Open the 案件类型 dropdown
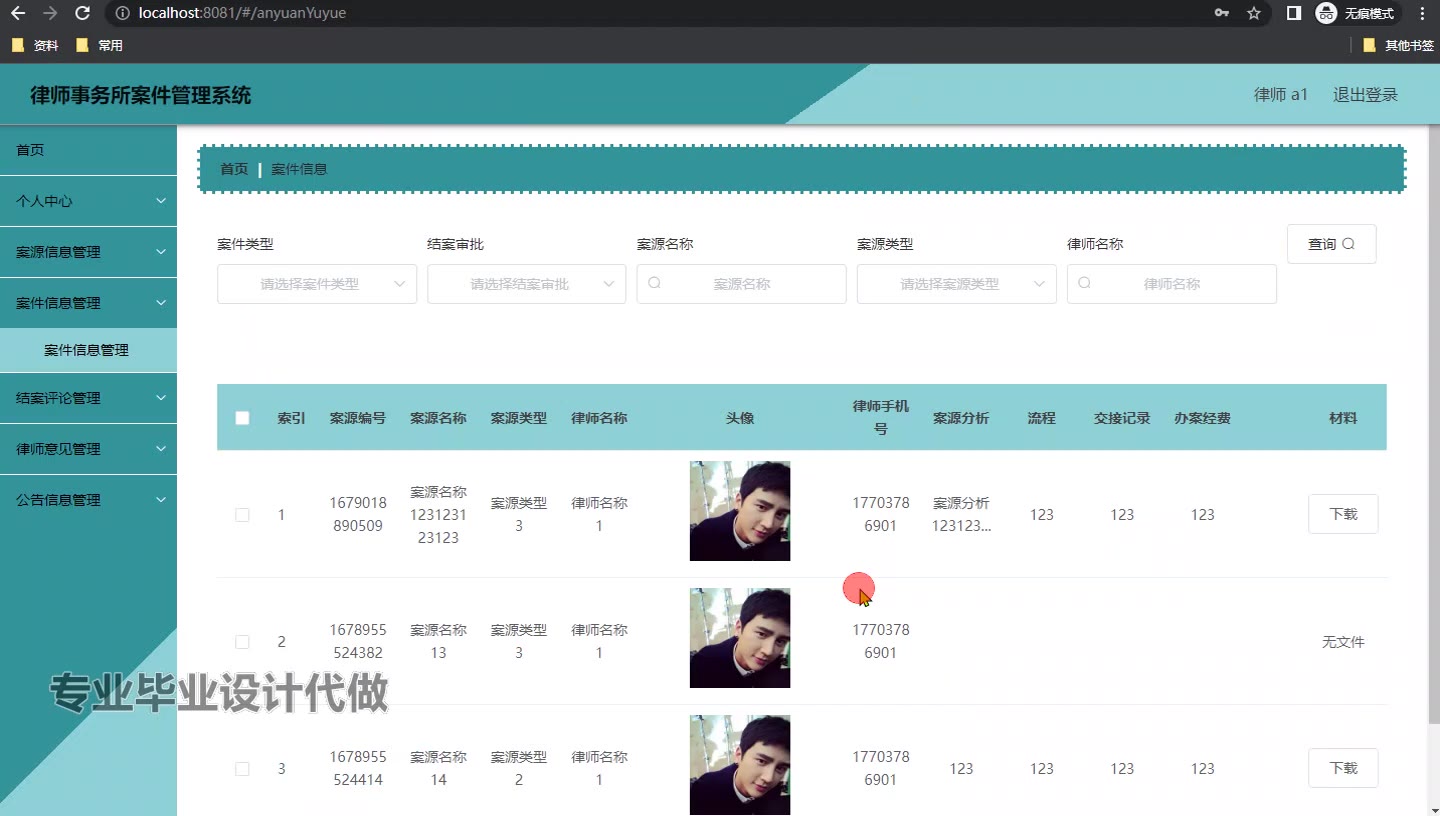The width and height of the screenshot is (1440, 816). (x=317, y=284)
